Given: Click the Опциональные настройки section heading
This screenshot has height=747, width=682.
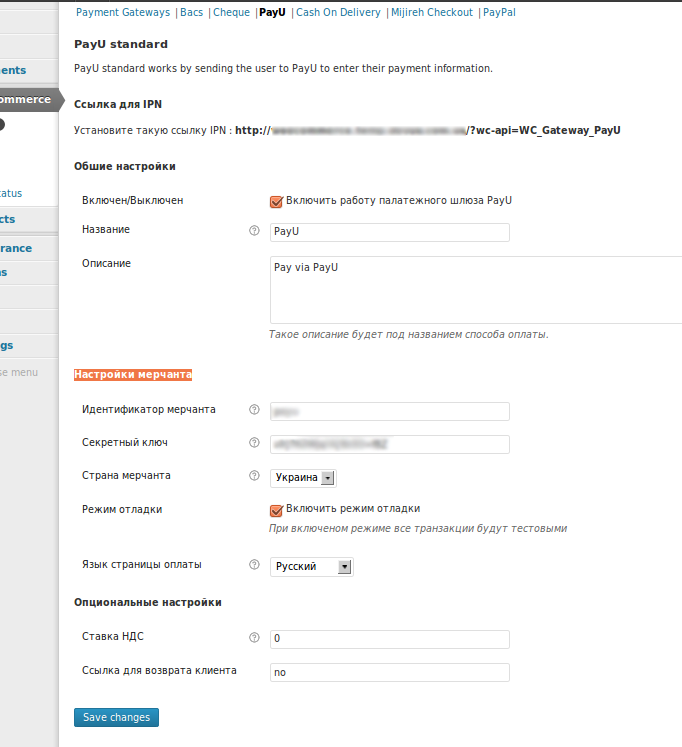Looking at the screenshot, I should tap(148, 602).
